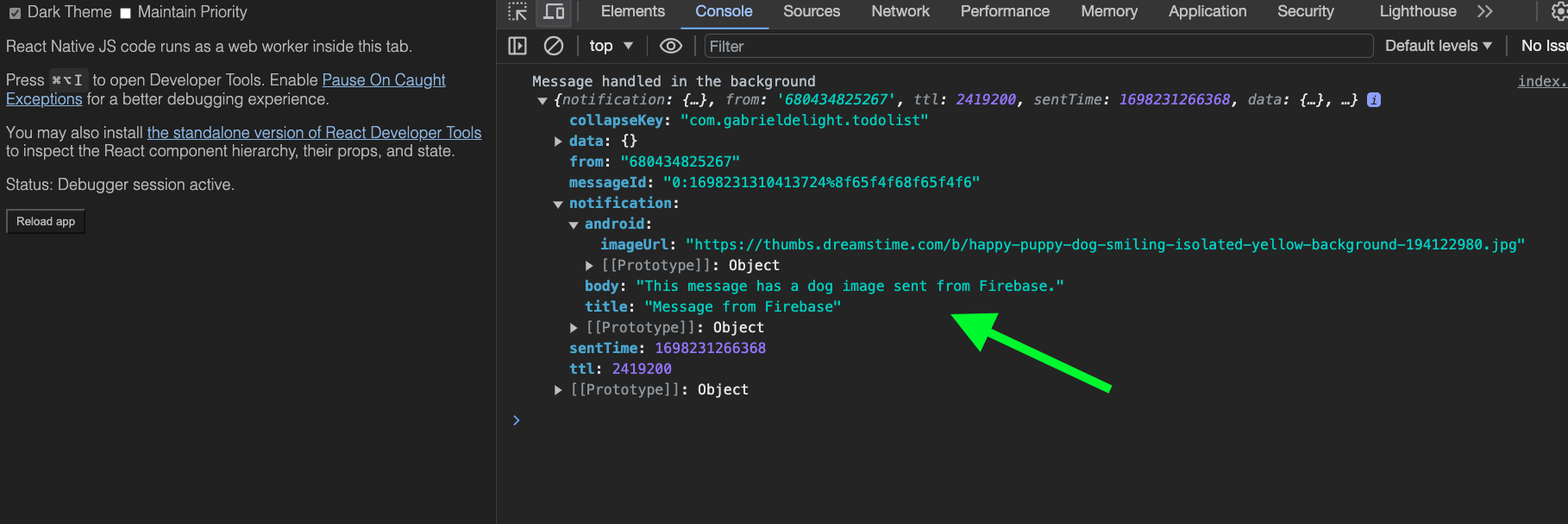
Task: Select body text about dog image
Action: click(850, 287)
